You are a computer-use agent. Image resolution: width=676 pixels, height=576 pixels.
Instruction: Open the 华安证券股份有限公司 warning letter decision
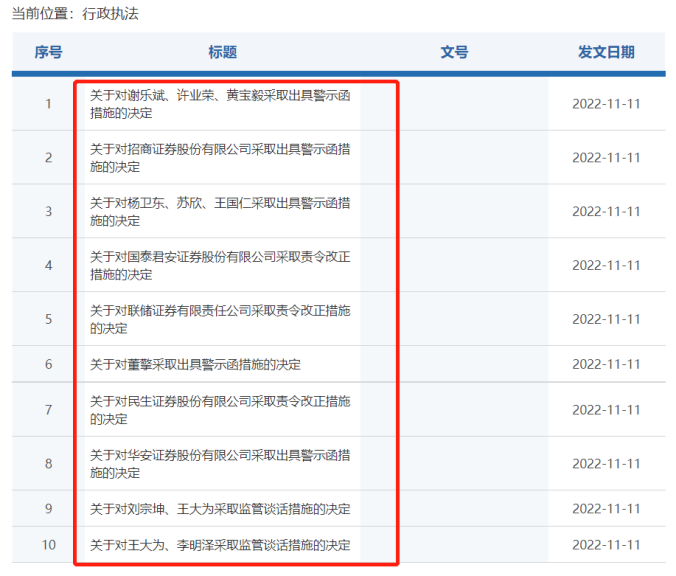tap(220, 464)
